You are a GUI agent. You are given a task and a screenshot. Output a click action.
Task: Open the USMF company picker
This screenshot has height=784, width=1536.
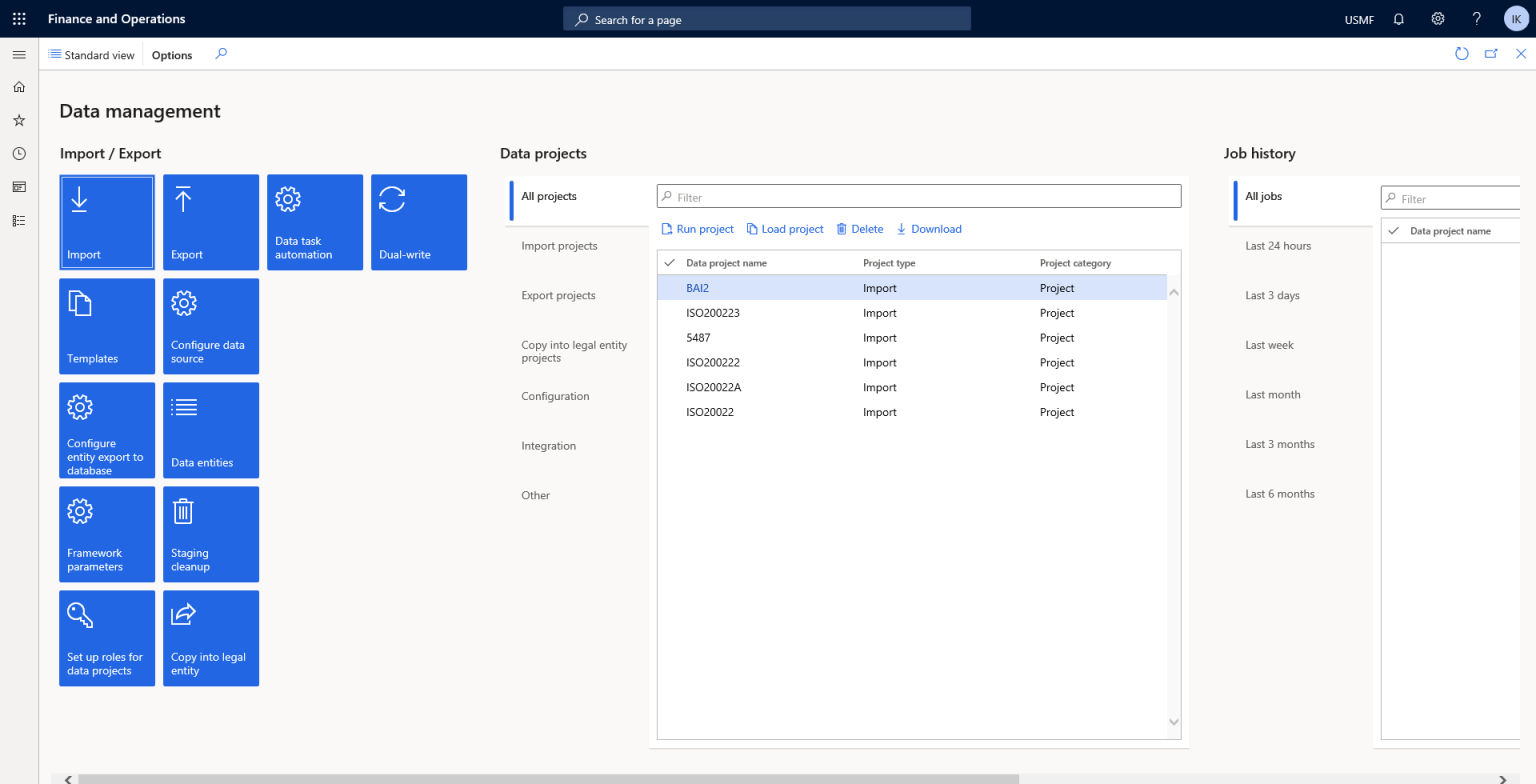point(1359,18)
